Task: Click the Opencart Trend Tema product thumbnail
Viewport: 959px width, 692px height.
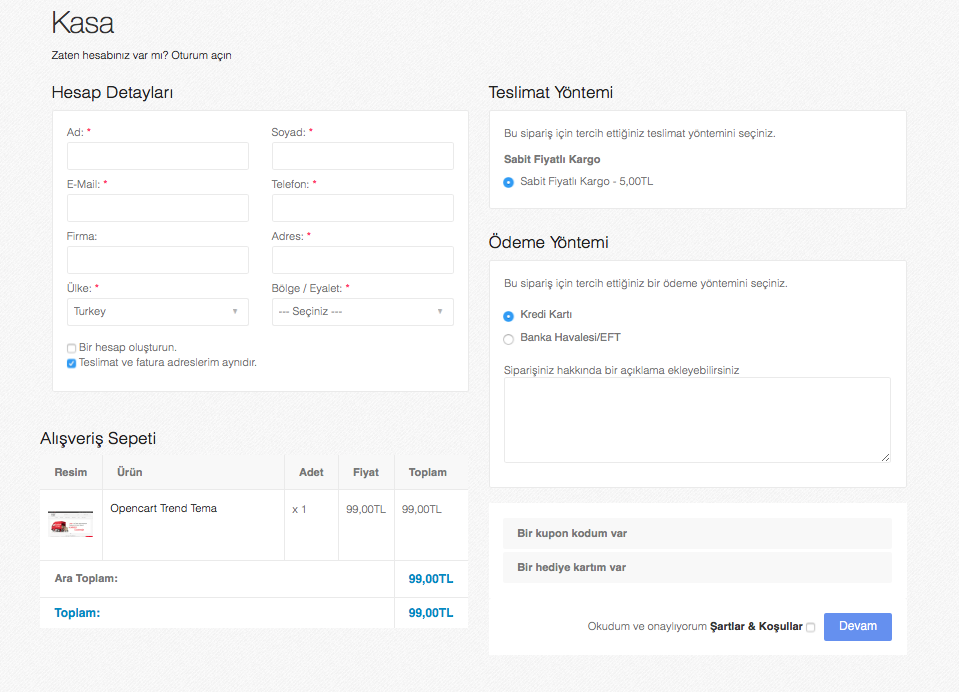Action: [x=70, y=524]
